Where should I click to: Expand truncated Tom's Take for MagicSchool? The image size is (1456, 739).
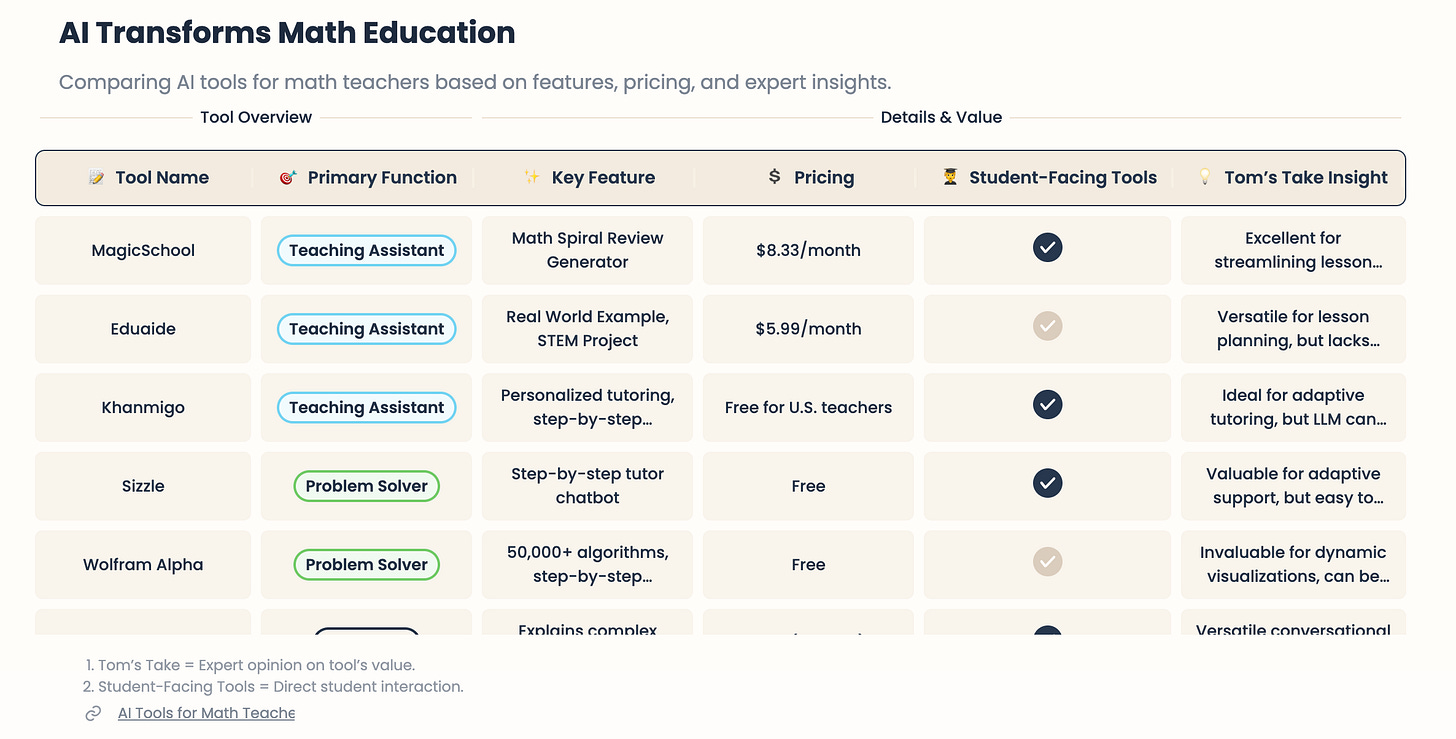tap(1292, 251)
